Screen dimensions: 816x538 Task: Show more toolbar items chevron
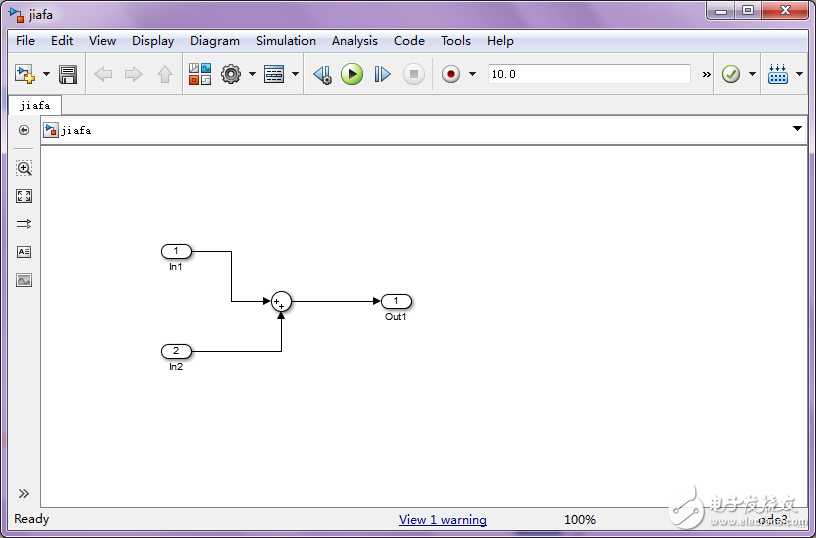tap(706, 74)
